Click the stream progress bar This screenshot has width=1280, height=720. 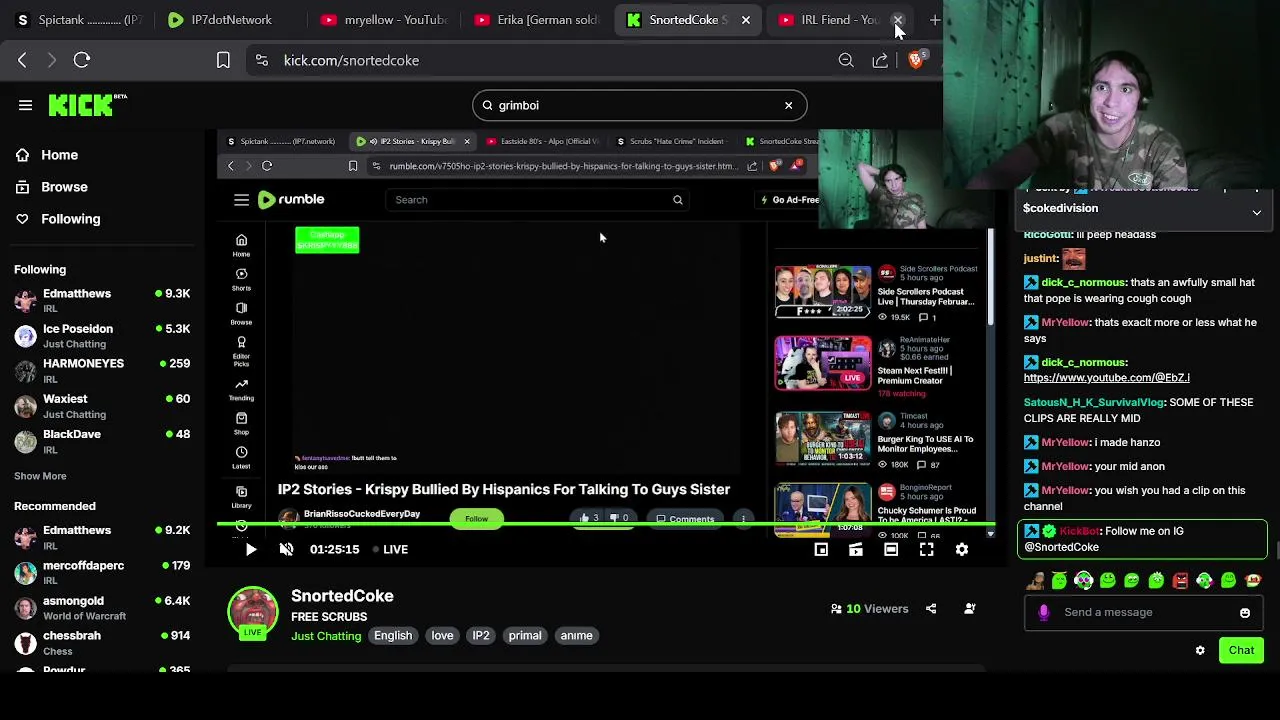coord(606,524)
